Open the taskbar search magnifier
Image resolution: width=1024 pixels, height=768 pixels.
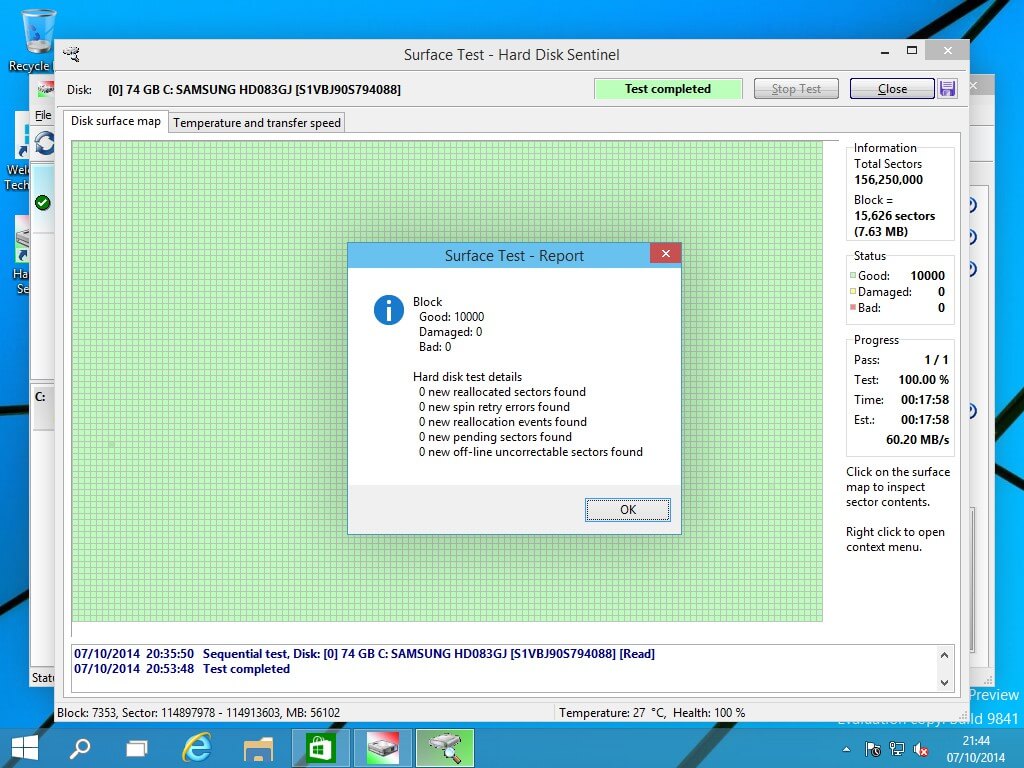point(80,748)
